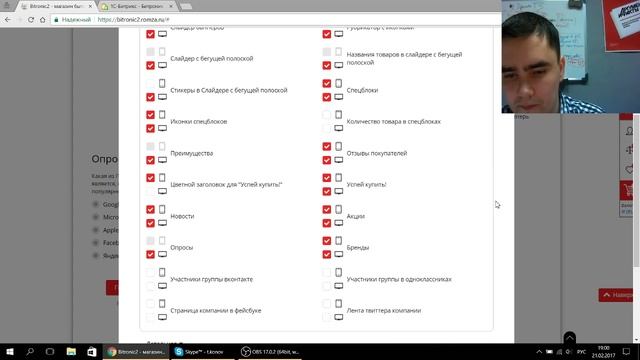Uncheck mobile checkbox for Отзывы покупателей
Image resolution: width=640 pixels, height=360 pixels.
tap(327, 146)
